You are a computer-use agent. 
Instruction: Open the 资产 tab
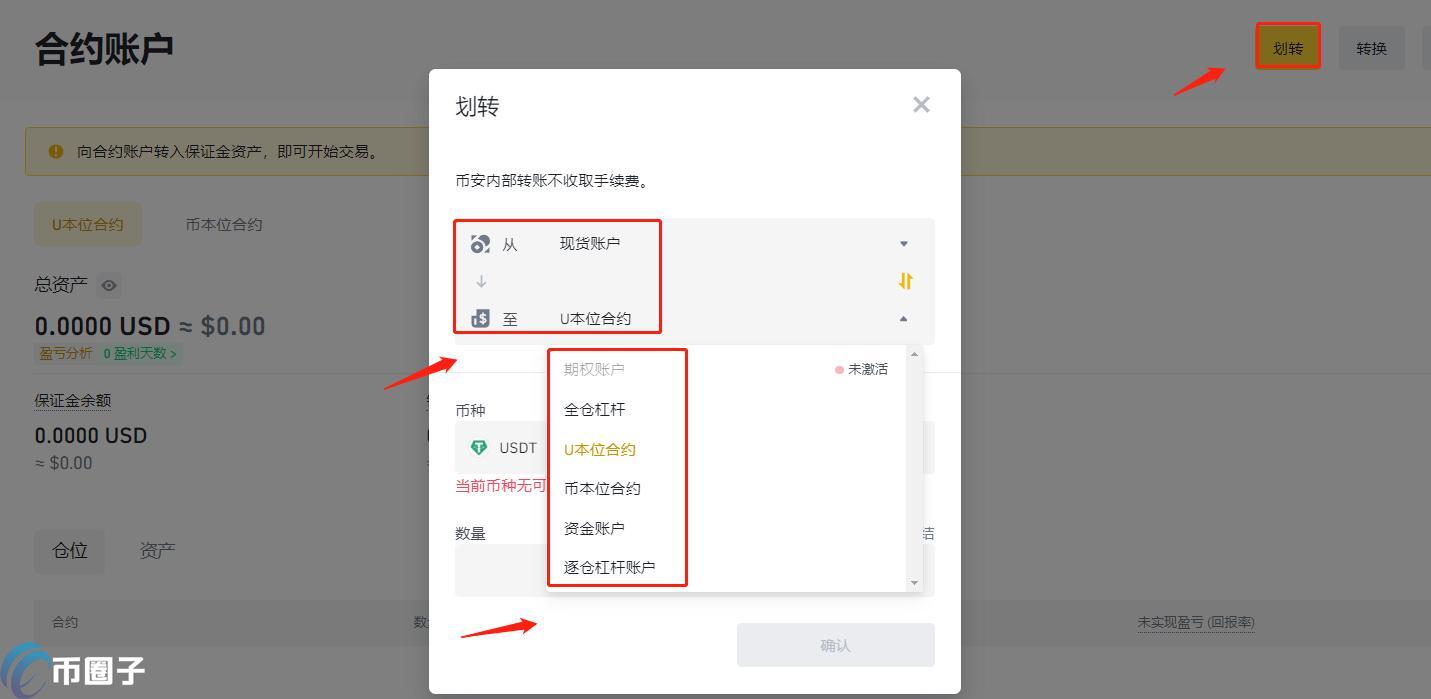(158, 551)
